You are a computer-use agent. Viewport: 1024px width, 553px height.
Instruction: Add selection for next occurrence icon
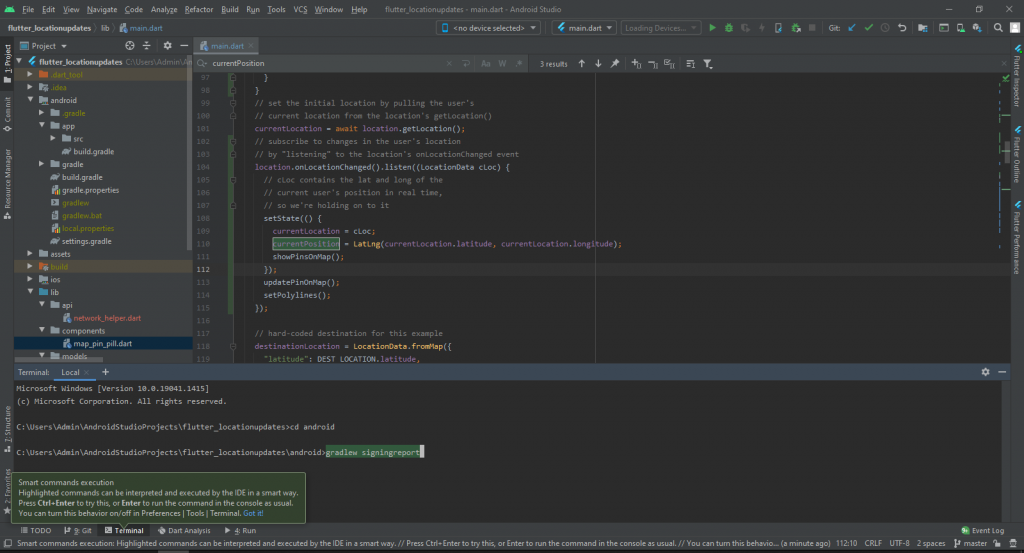tap(636, 63)
